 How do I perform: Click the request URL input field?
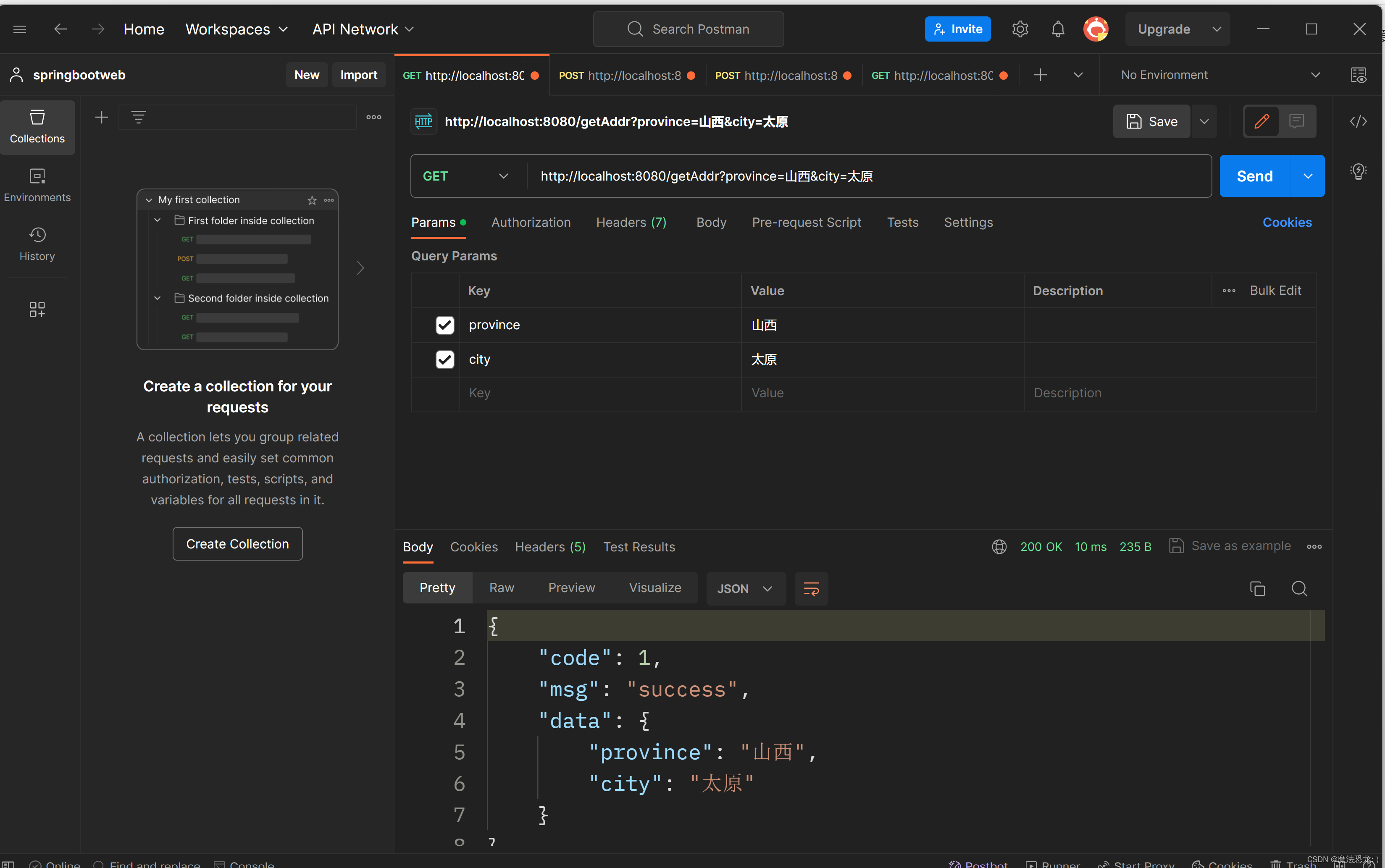click(861, 176)
